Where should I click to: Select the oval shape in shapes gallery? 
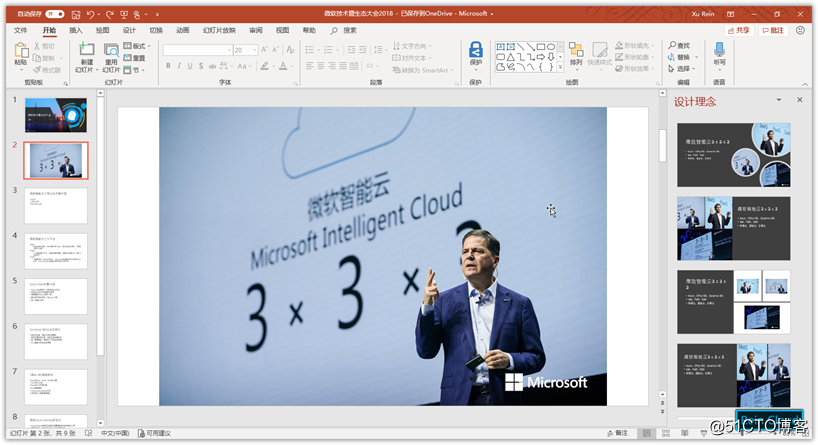[x=551, y=46]
